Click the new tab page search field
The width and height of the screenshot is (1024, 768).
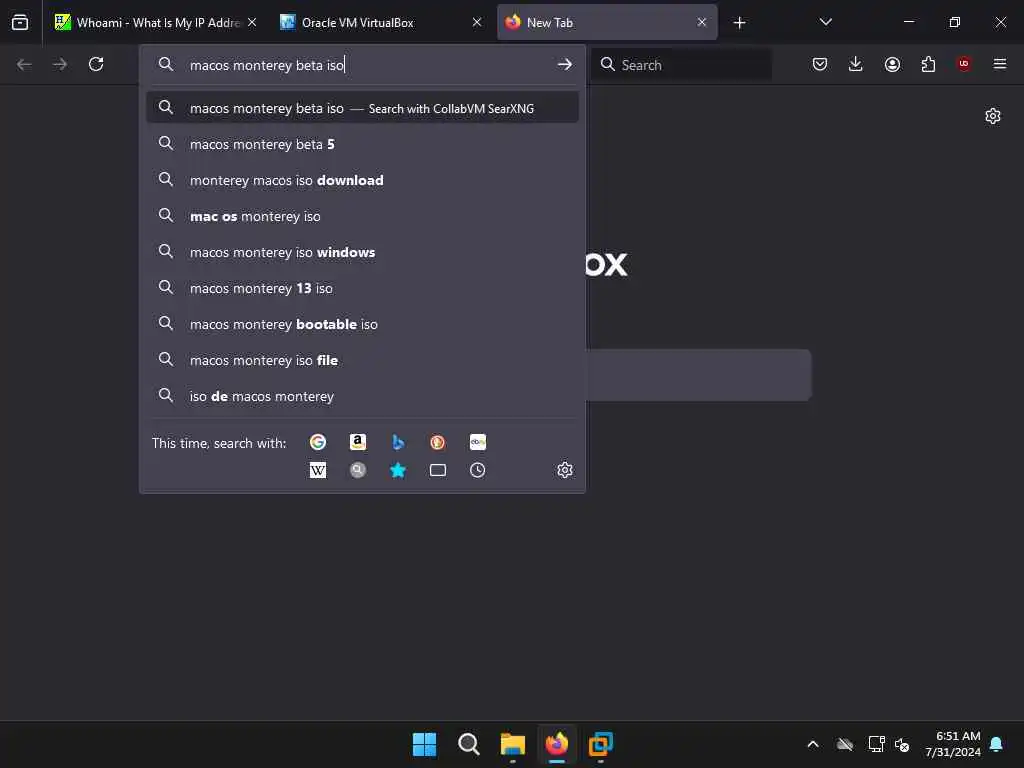coord(698,375)
